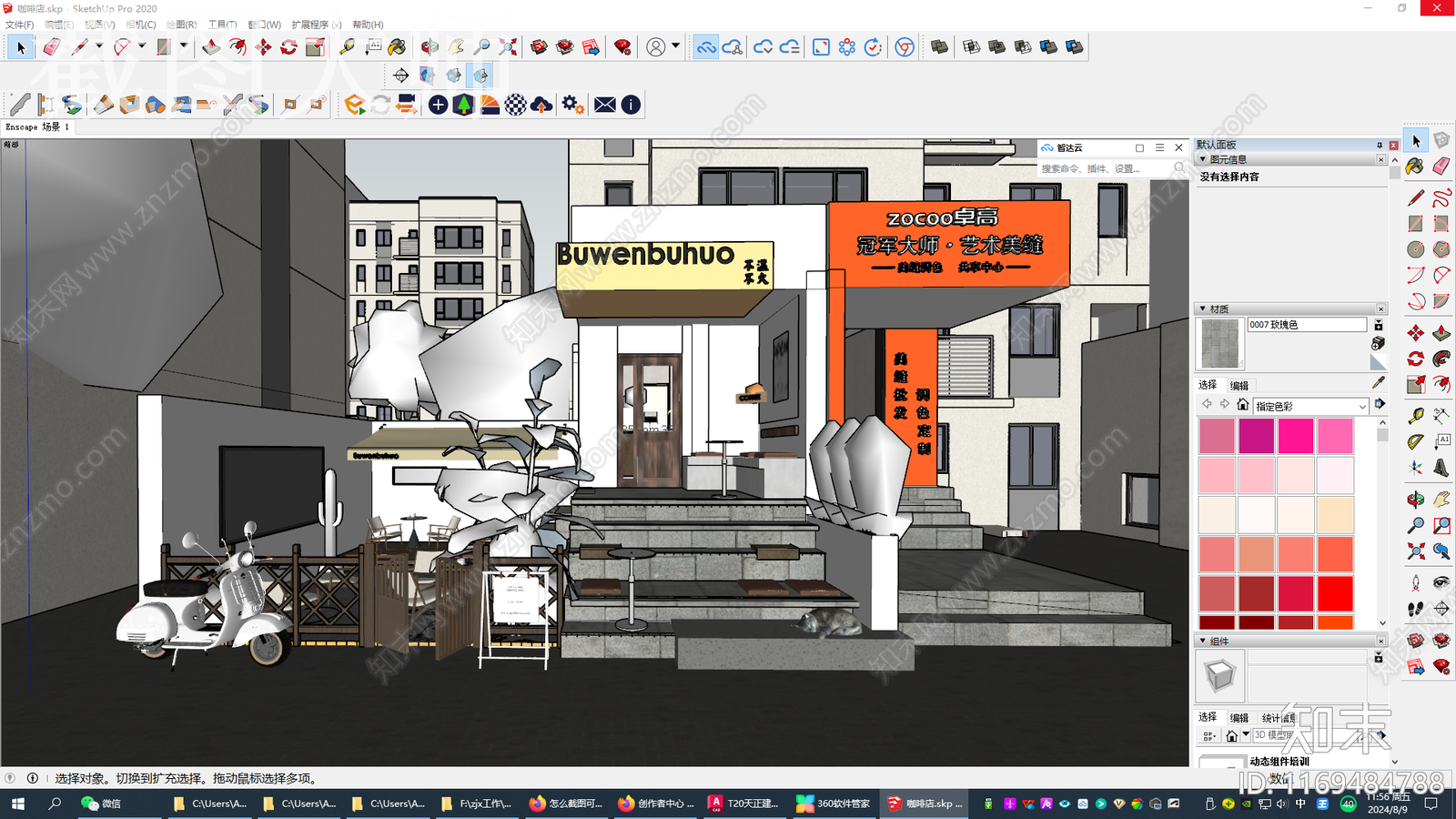Select the Enscape 场景 1 scene tab
Viewport: 1456px width, 819px height.
[37, 127]
